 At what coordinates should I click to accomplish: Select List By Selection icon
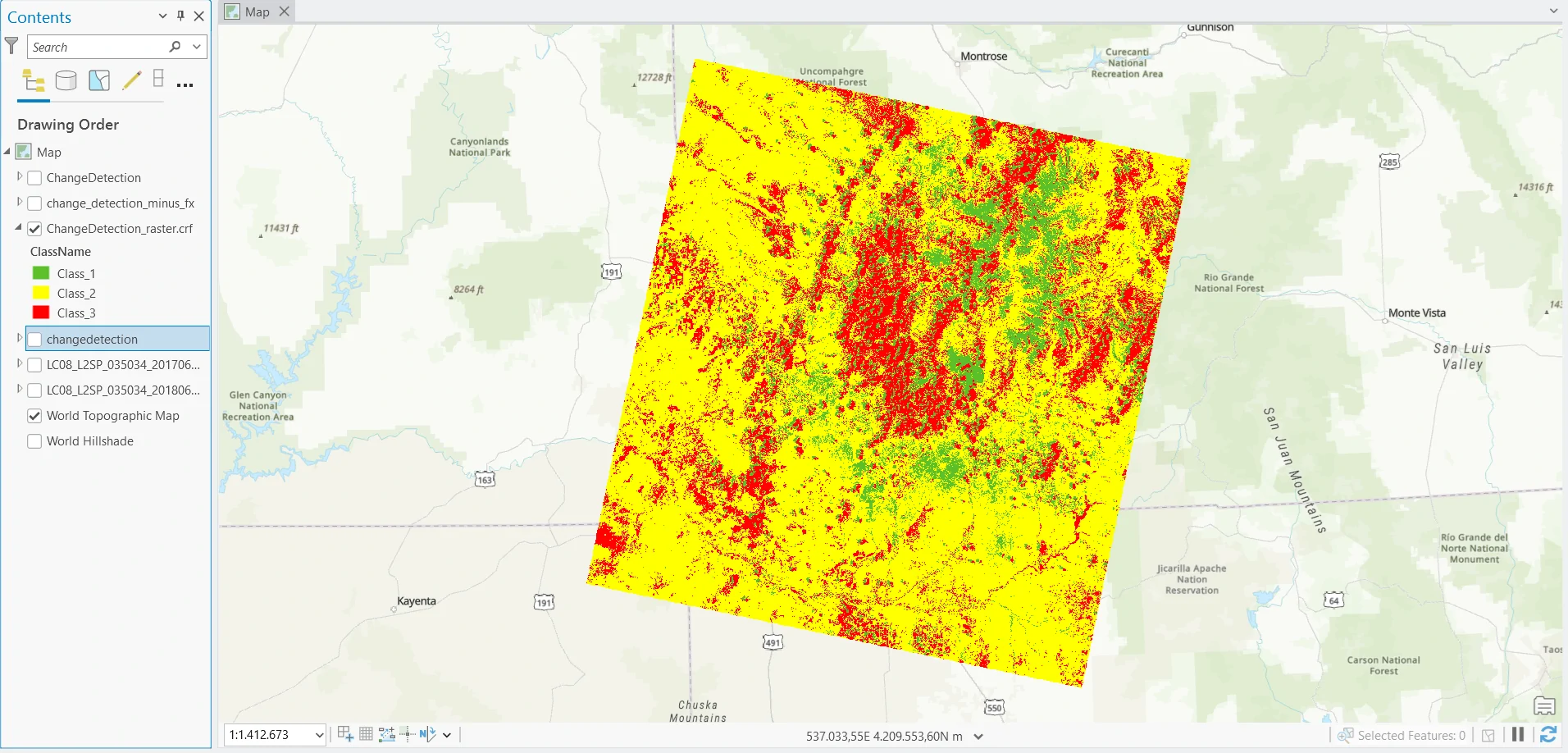click(99, 80)
